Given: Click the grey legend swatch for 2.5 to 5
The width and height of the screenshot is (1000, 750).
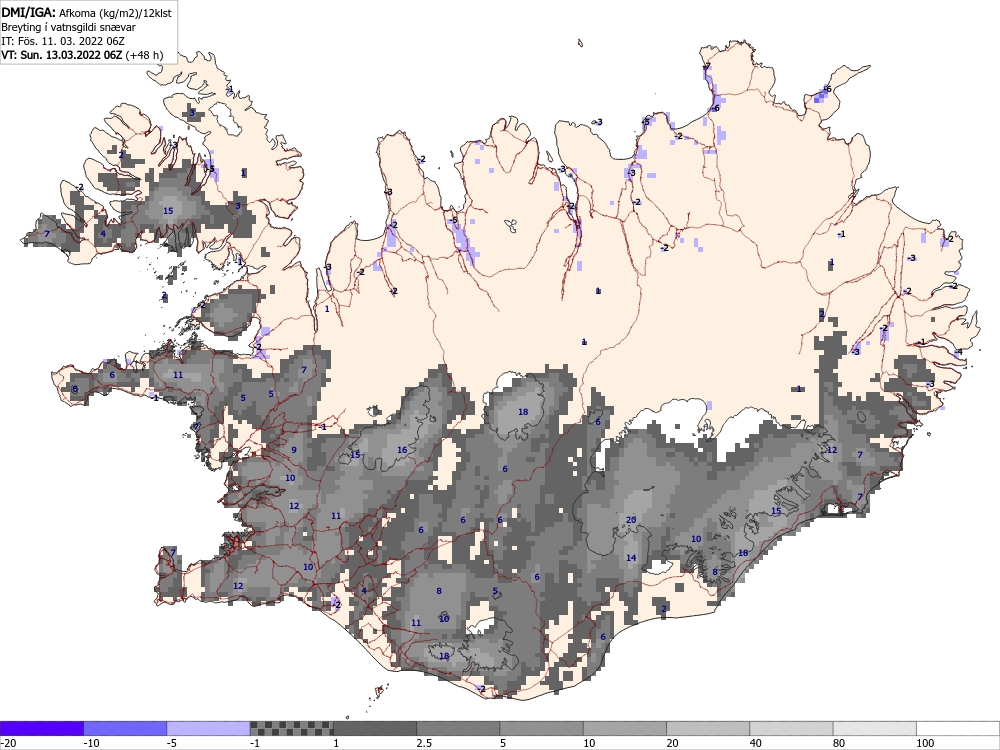Looking at the screenshot, I should coord(458,728).
